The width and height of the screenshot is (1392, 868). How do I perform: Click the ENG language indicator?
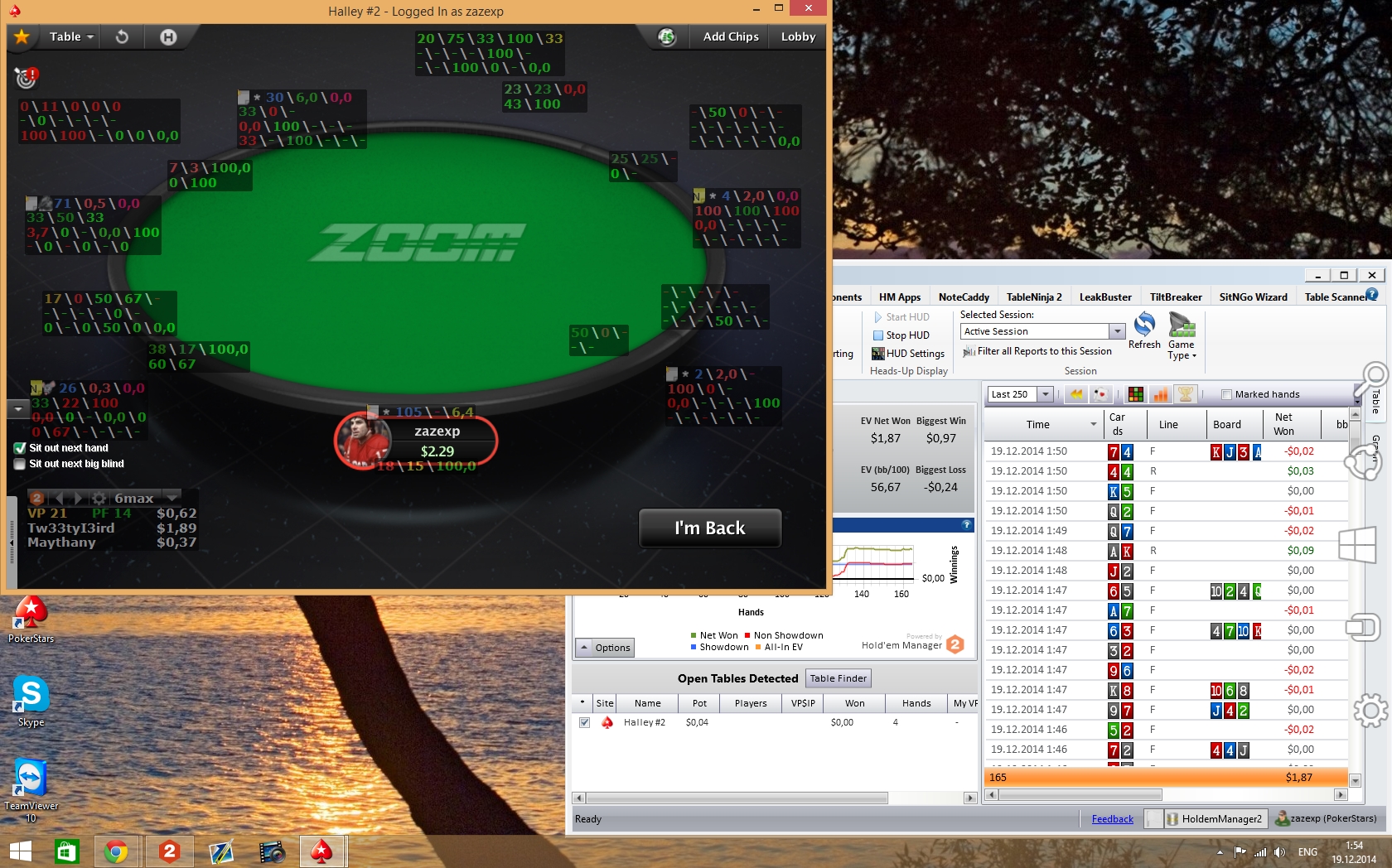(1307, 852)
